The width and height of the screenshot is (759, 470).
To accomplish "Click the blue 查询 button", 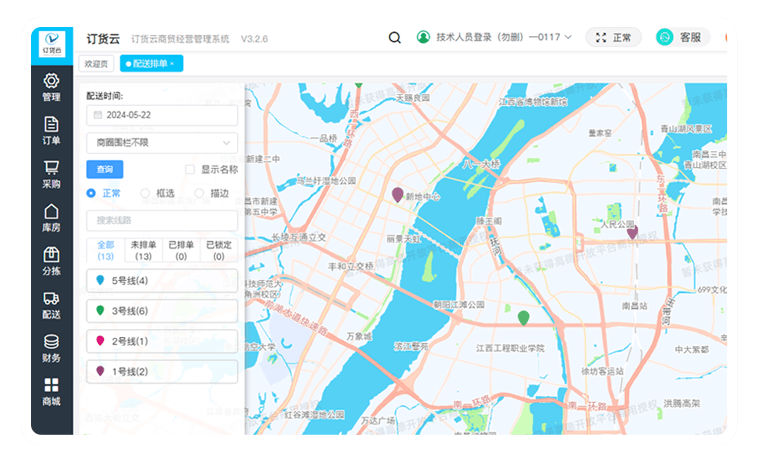I will coord(104,170).
